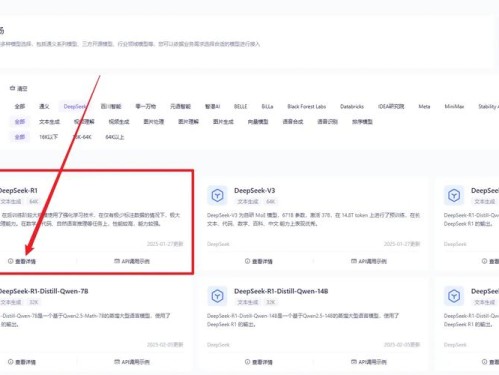Click info icon of DeepSeek-V3 查看详情
Viewport: 499px width, 375px height.
247,261
